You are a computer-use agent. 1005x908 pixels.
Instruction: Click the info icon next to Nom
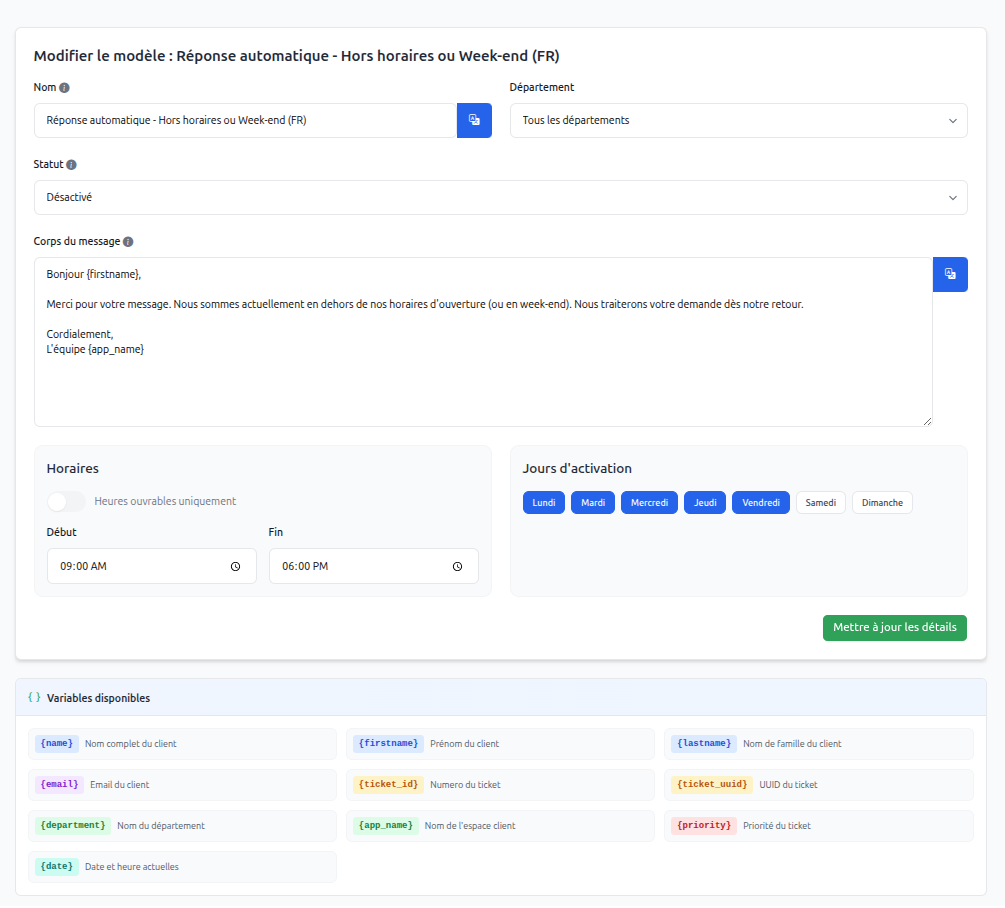coord(64,87)
